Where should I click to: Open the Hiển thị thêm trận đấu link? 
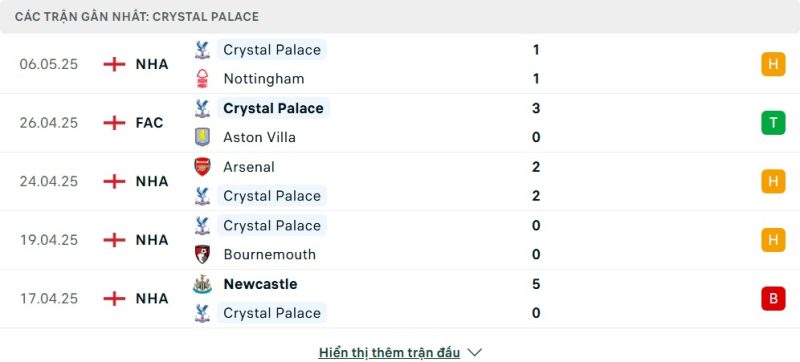click(x=389, y=352)
